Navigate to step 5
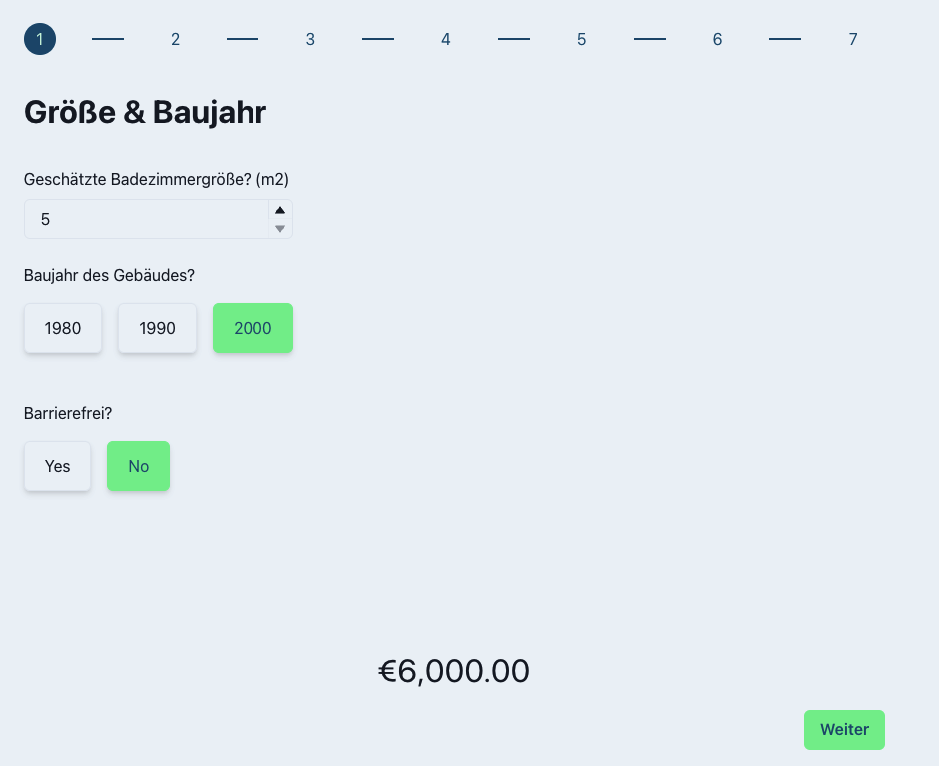The width and height of the screenshot is (939, 766). (581, 39)
